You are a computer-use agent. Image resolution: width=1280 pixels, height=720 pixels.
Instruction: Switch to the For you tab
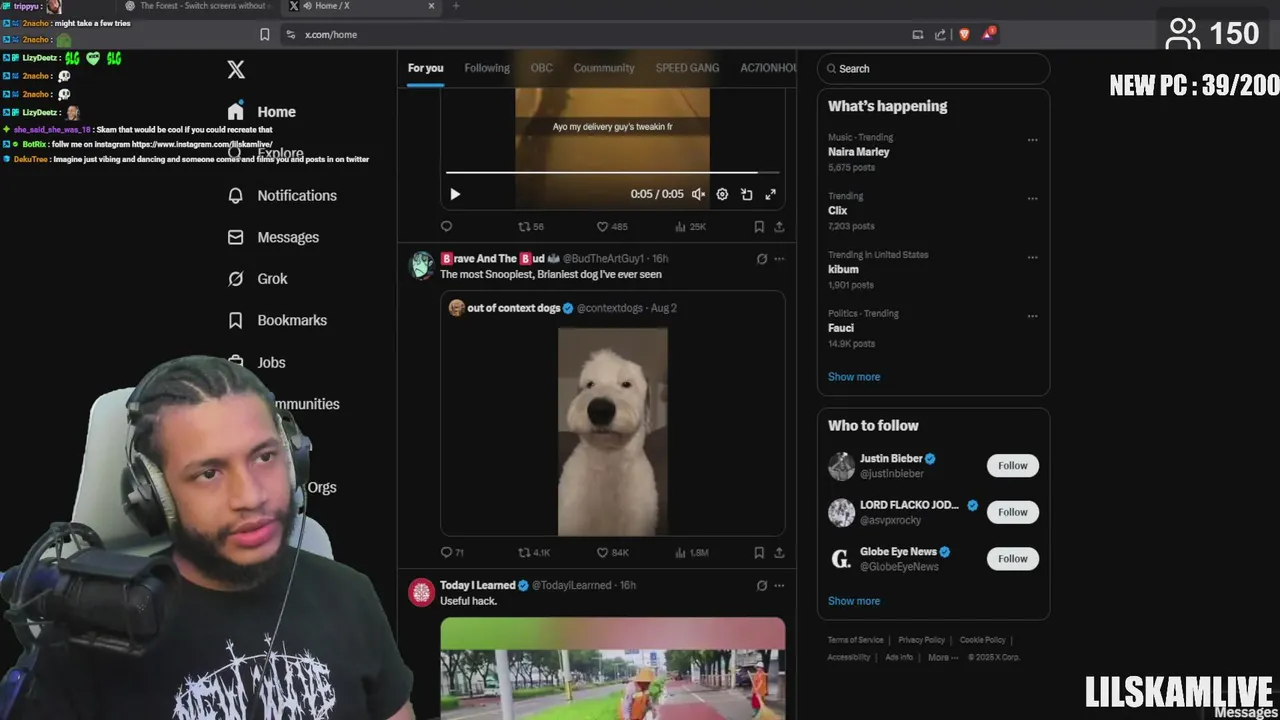tap(425, 68)
